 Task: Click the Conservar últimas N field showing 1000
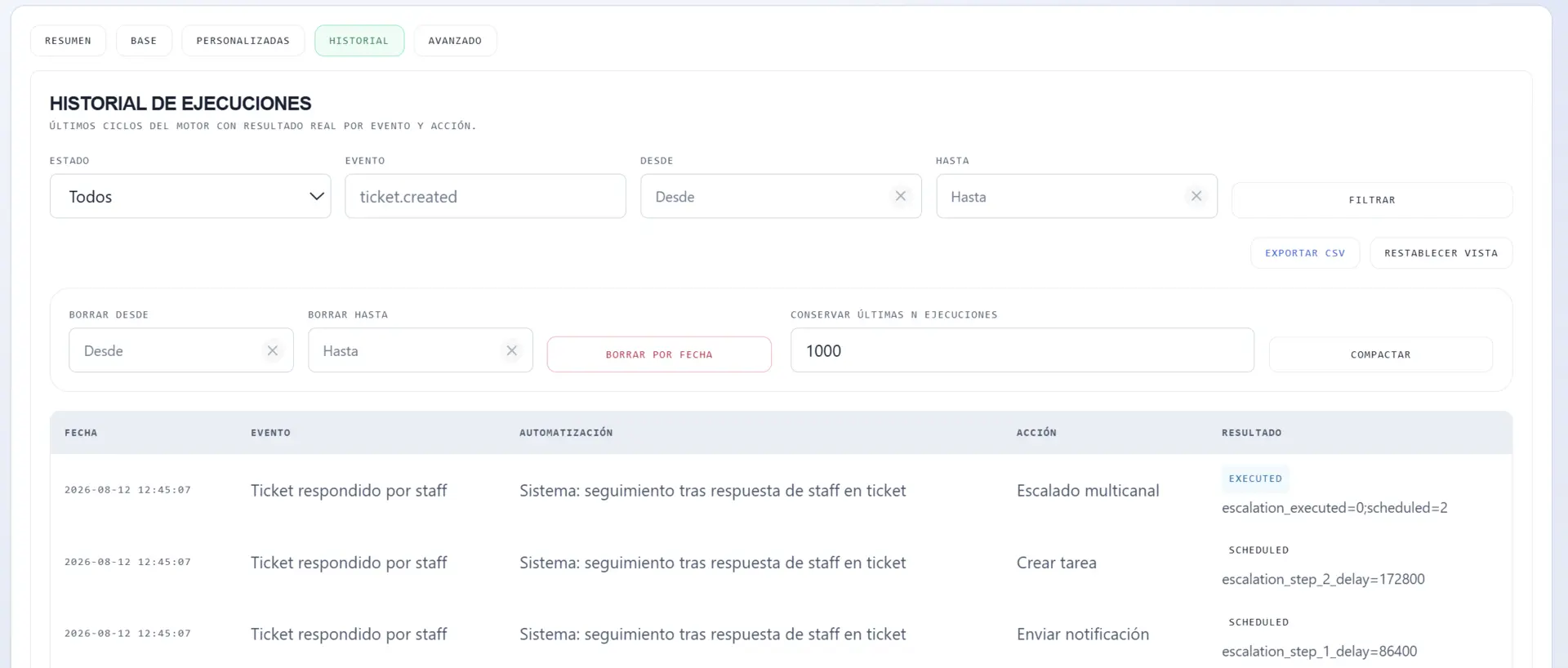[1022, 350]
